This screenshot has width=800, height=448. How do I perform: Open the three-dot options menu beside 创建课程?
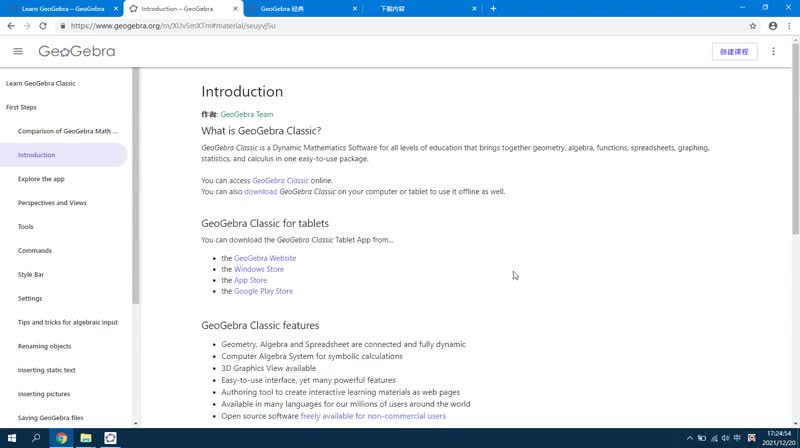click(773, 52)
